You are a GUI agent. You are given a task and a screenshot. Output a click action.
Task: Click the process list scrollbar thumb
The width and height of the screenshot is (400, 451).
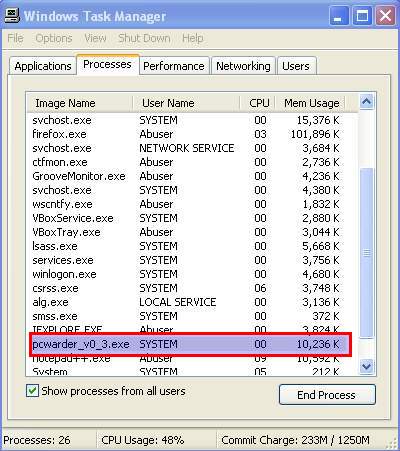pyautogui.click(x=367, y=253)
